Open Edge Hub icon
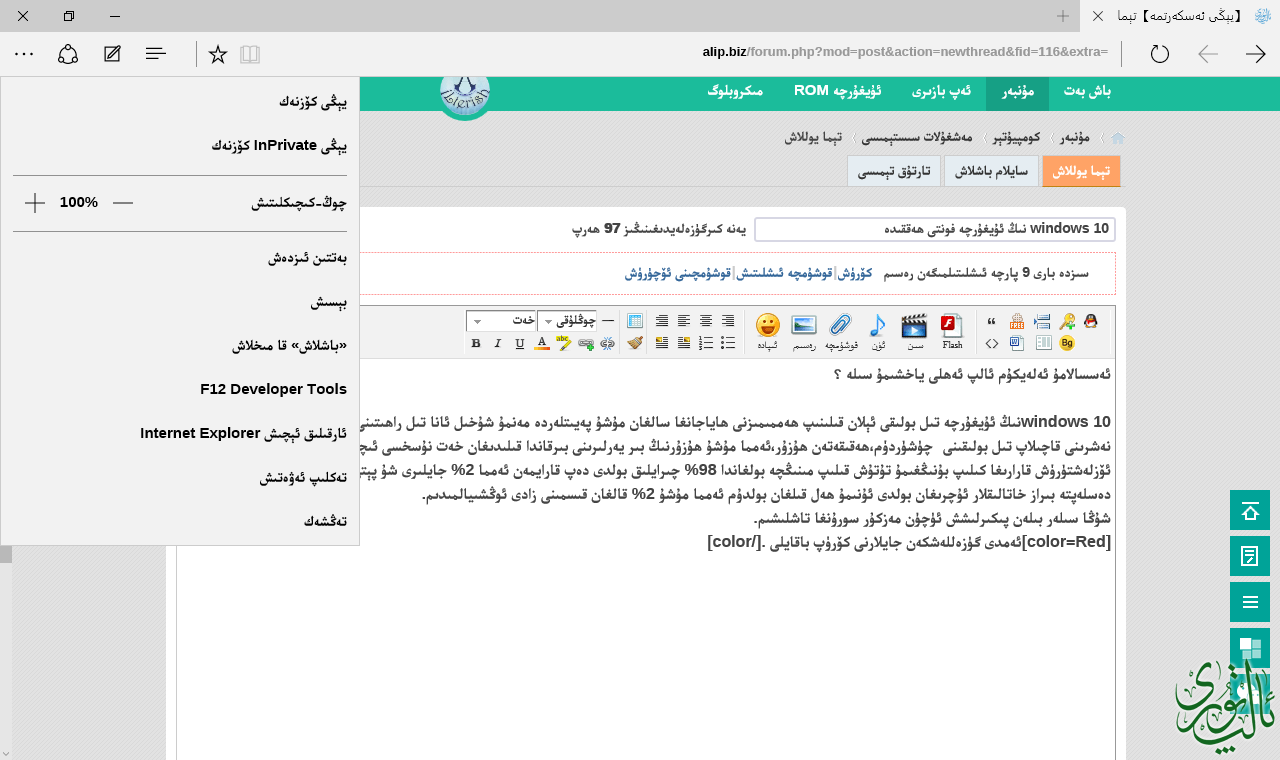Screen dimensions: 1280x760 [x=156, y=54]
